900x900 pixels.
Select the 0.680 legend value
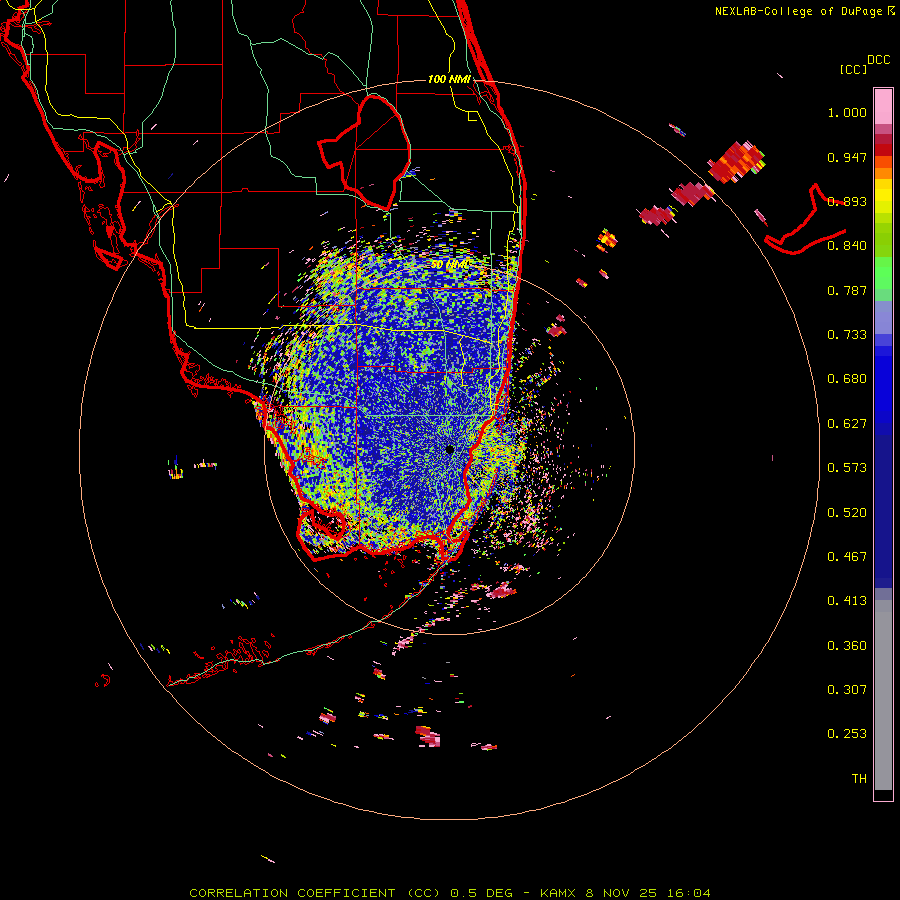pyautogui.click(x=847, y=379)
